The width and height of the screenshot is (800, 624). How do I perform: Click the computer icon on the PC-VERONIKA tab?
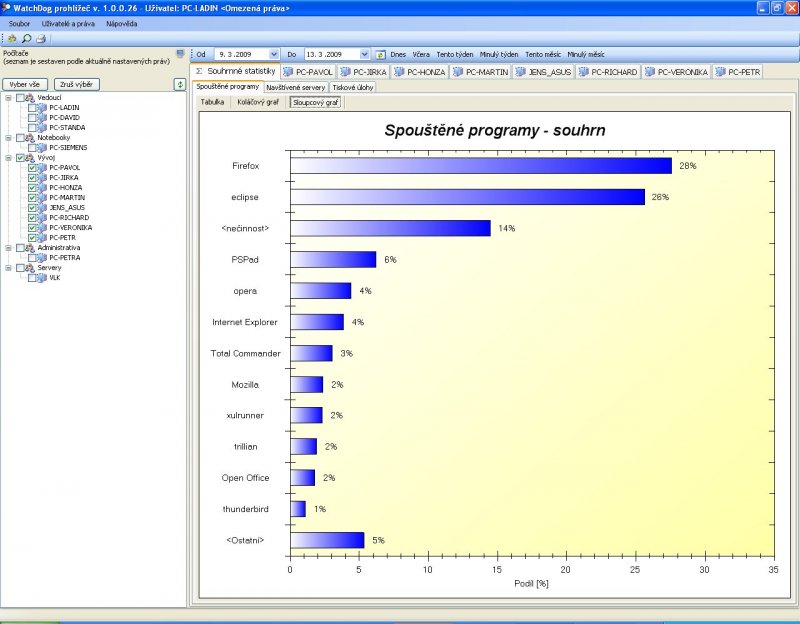(x=650, y=72)
